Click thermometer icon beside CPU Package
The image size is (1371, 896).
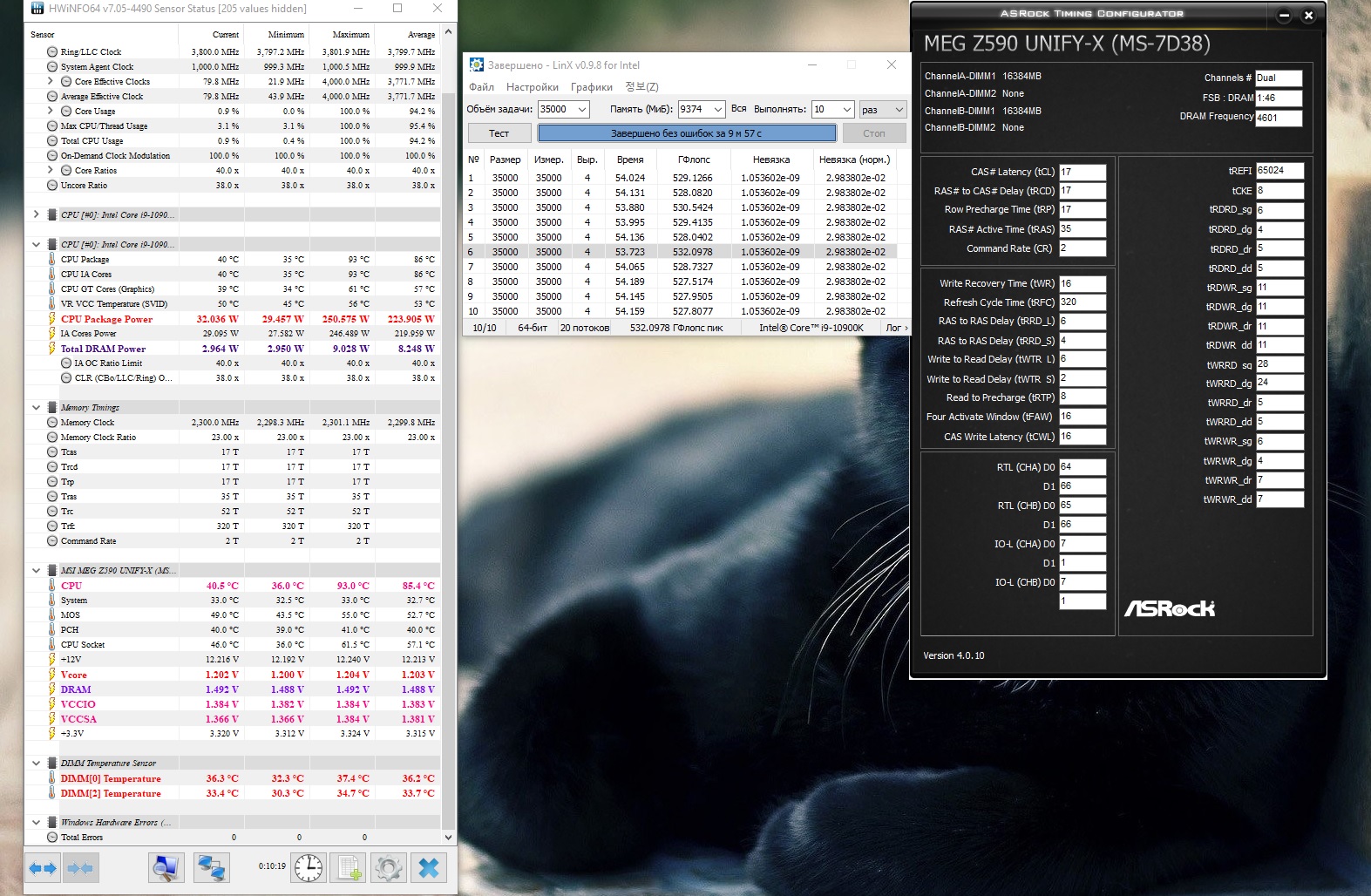(x=53, y=260)
